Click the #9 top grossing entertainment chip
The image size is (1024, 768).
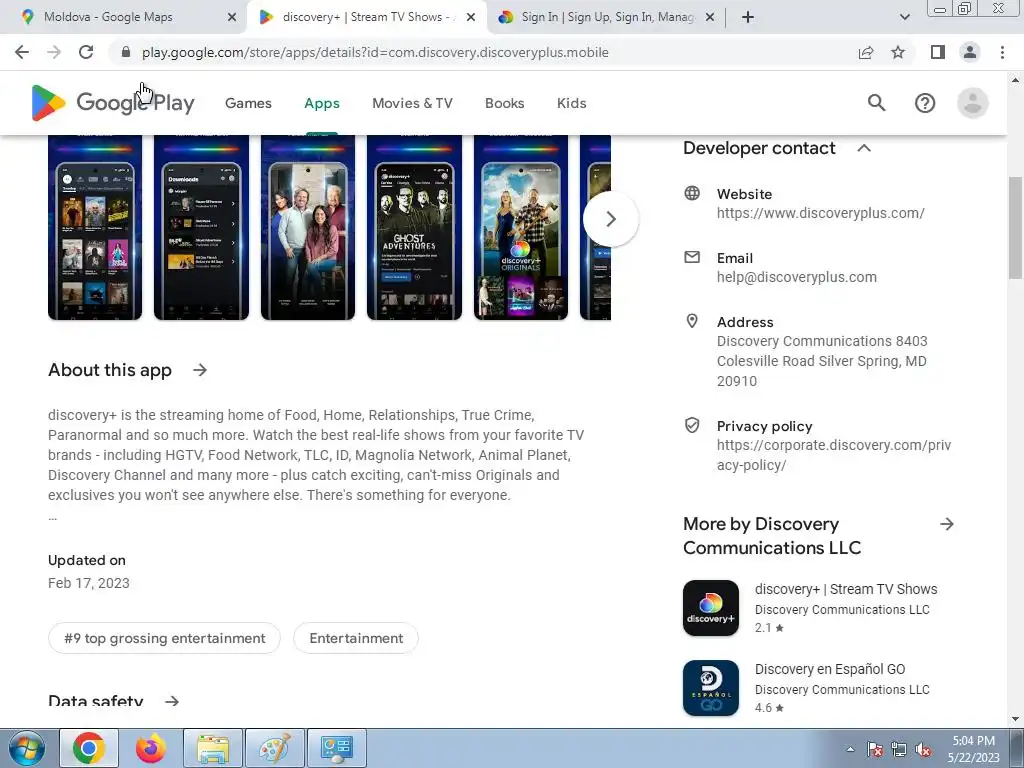(x=165, y=638)
